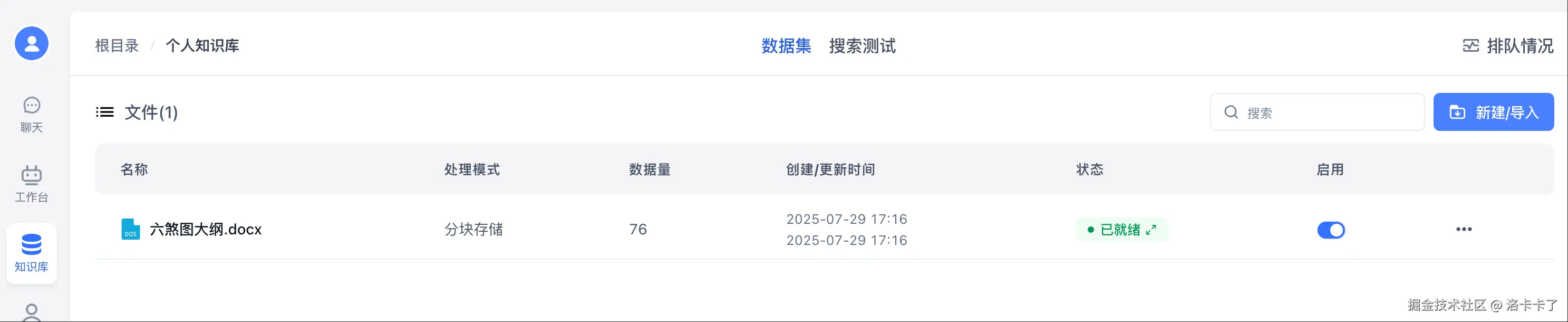Disable the 启用 toggle for 六煞图大纲.docx
This screenshot has width=1568, height=322.
tap(1331, 230)
